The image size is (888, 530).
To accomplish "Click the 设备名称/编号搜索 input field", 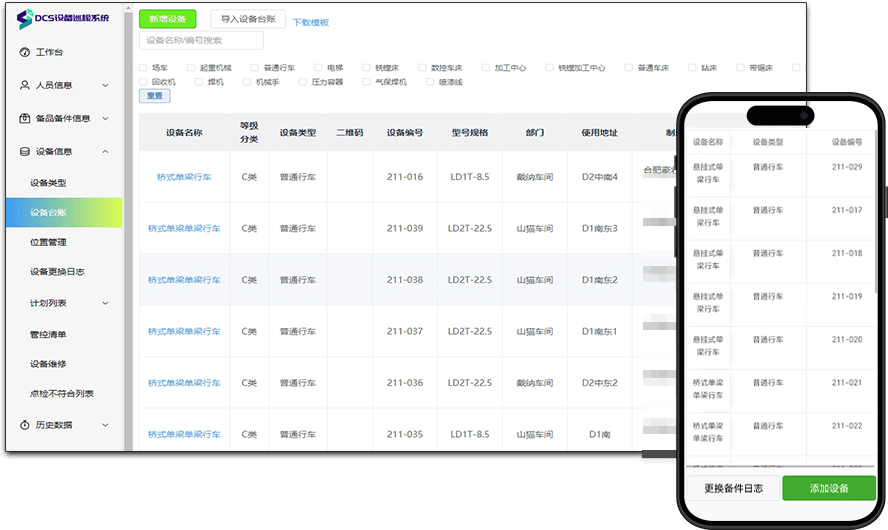I will tap(201, 40).
